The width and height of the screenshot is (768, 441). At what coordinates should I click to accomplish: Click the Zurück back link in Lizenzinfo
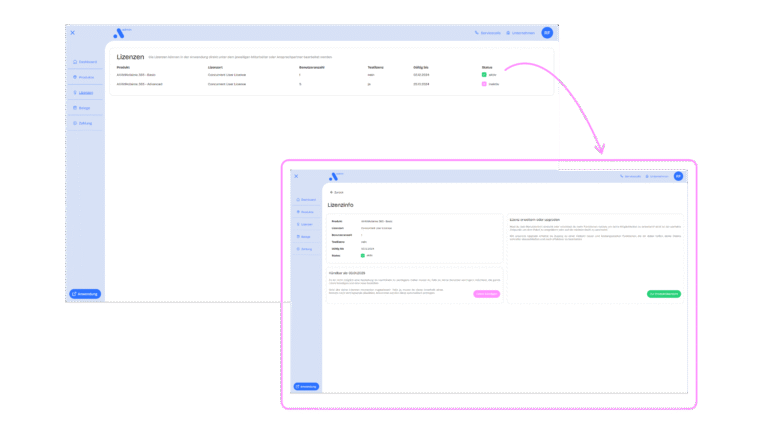[x=336, y=191]
